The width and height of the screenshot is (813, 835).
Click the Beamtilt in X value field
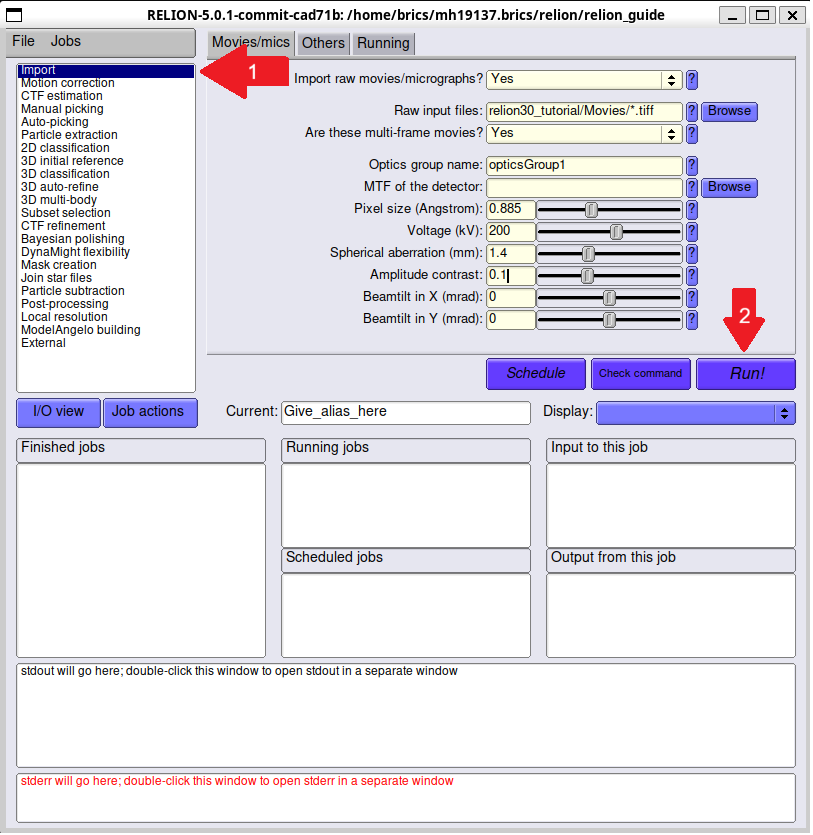(511, 297)
